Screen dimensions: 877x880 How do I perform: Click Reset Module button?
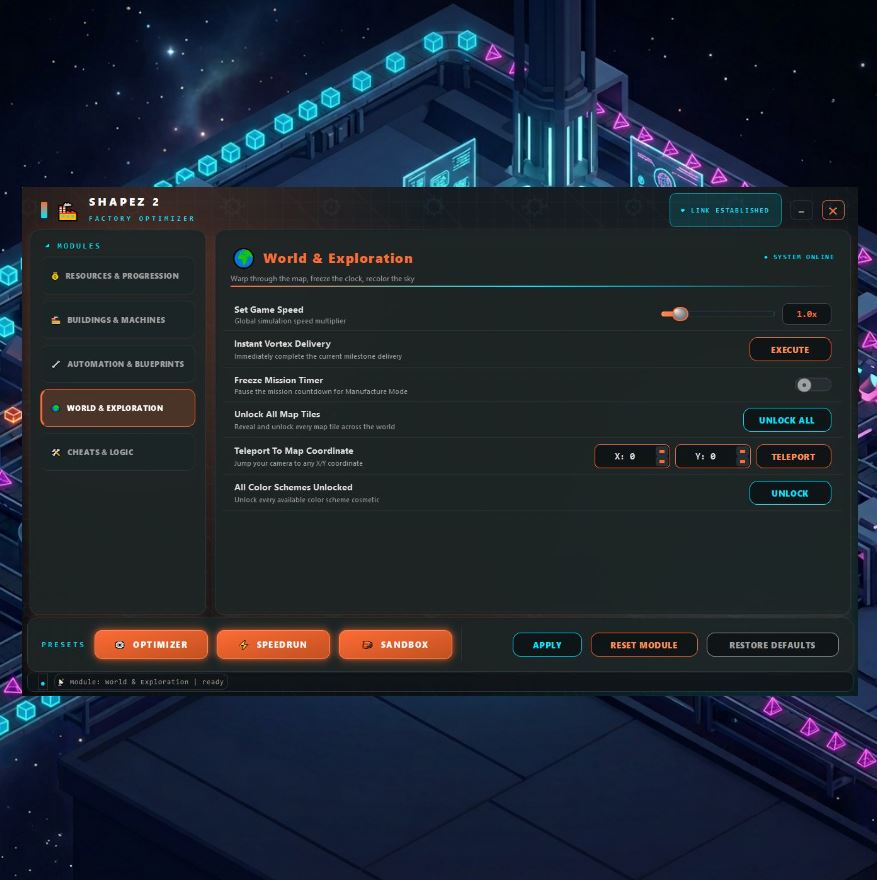coord(644,645)
